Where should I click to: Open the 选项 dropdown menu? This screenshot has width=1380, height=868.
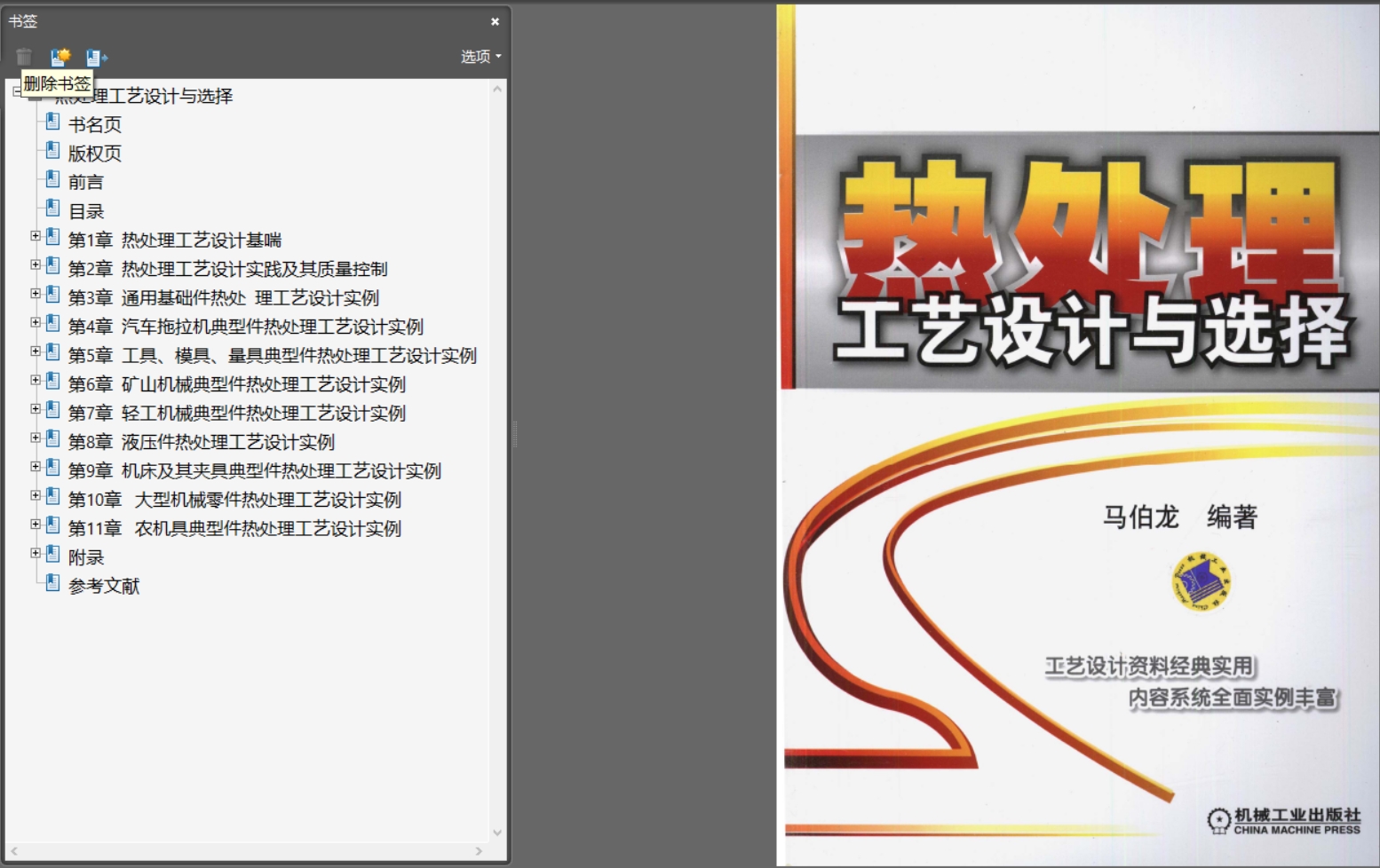coord(480,57)
